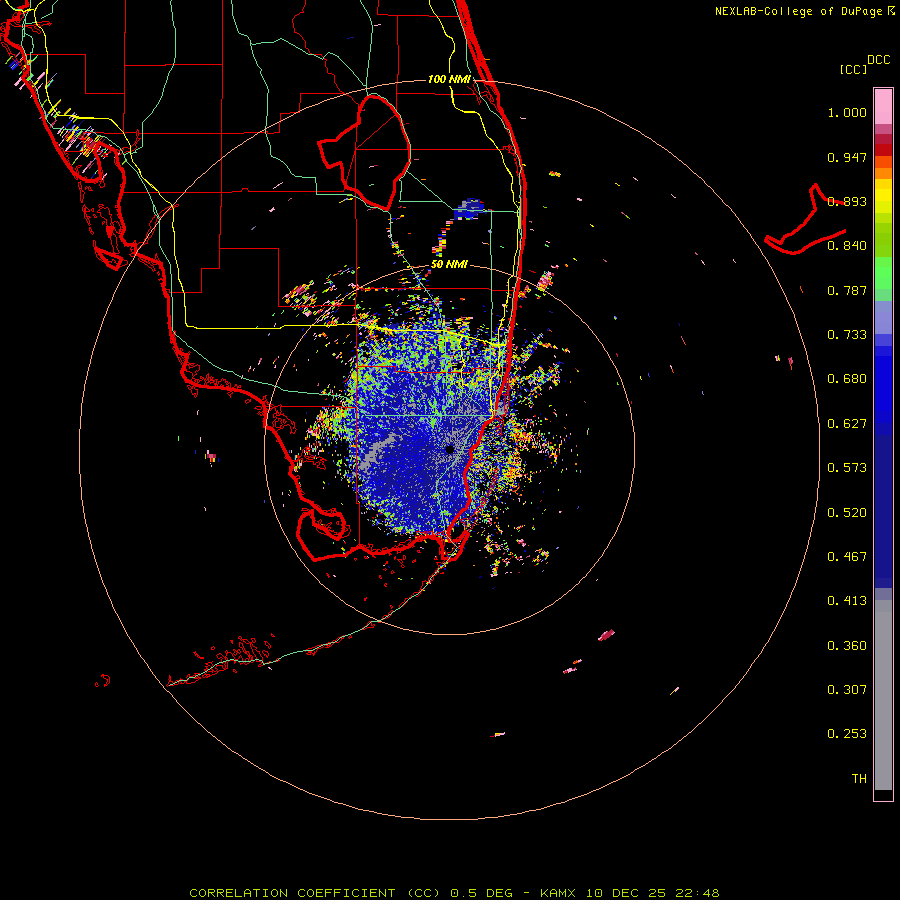Click the 0.680 scale label
The image size is (900, 900).
847,379
